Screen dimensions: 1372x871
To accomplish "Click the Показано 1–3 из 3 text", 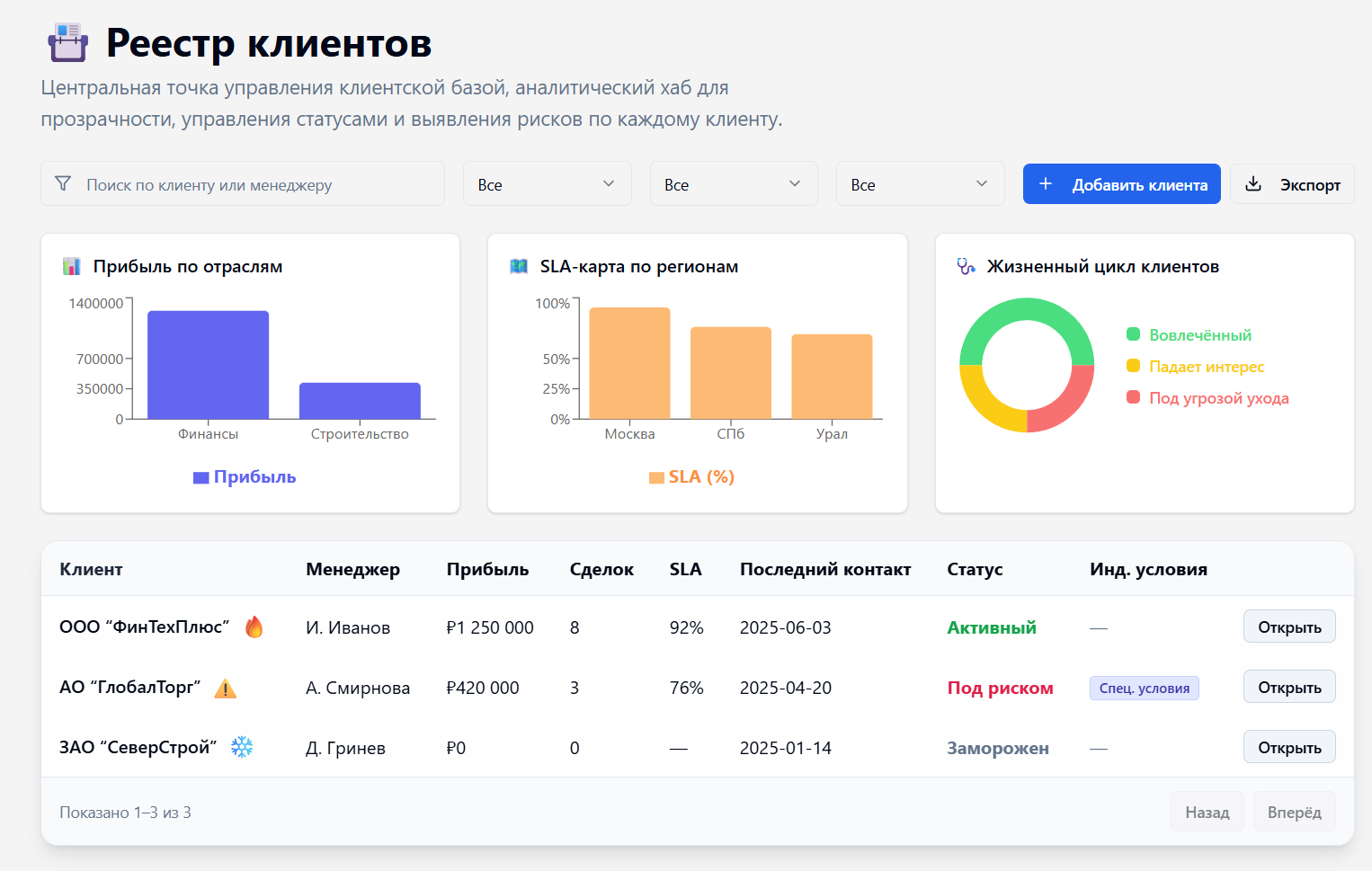I will tap(125, 813).
